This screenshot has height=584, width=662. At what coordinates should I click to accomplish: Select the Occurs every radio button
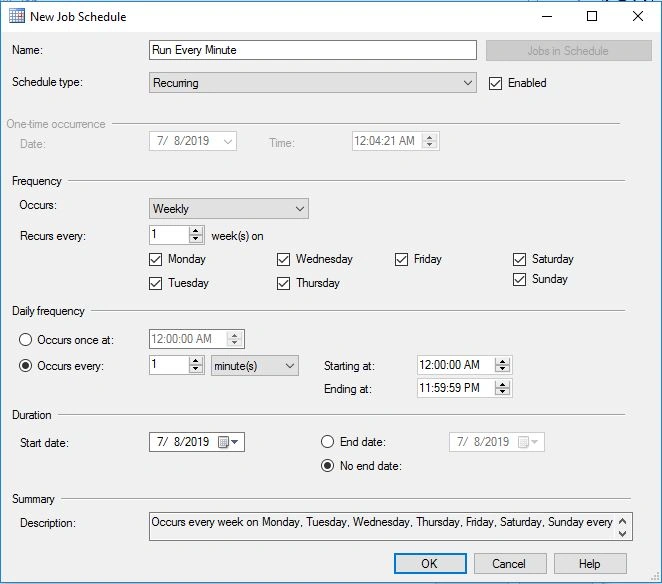click(x=25, y=366)
